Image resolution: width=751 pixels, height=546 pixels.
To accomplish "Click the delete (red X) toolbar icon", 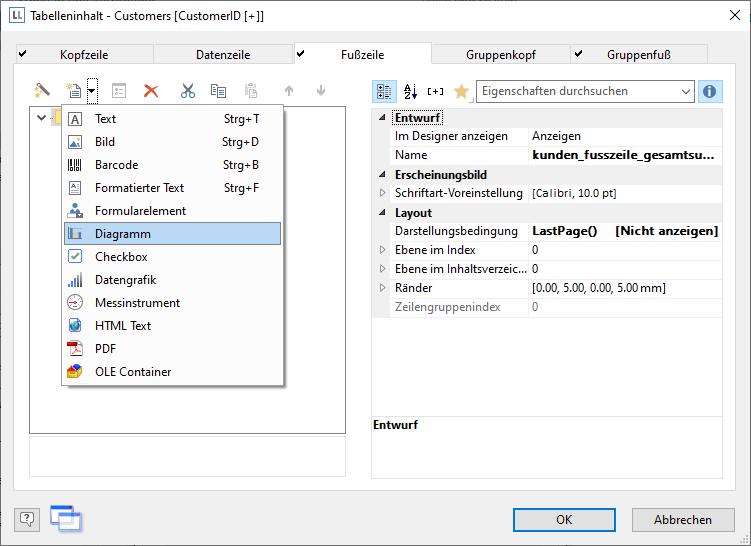I will tap(151, 91).
